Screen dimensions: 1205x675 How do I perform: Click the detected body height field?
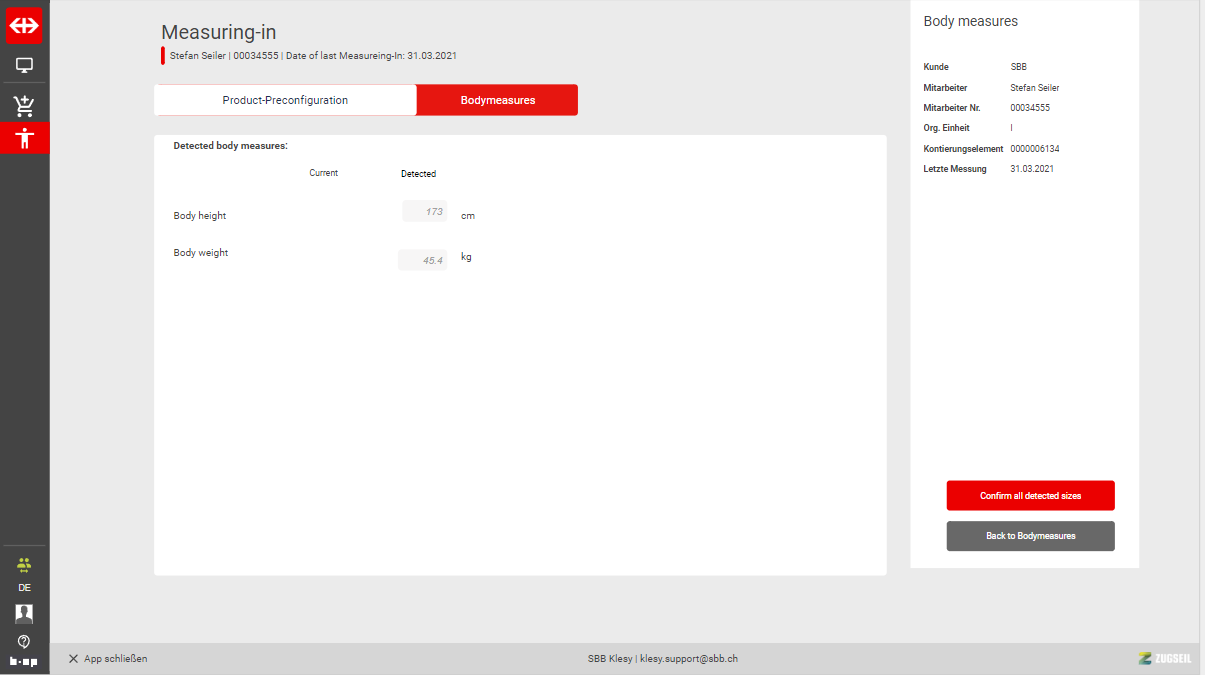(x=424, y=212)
